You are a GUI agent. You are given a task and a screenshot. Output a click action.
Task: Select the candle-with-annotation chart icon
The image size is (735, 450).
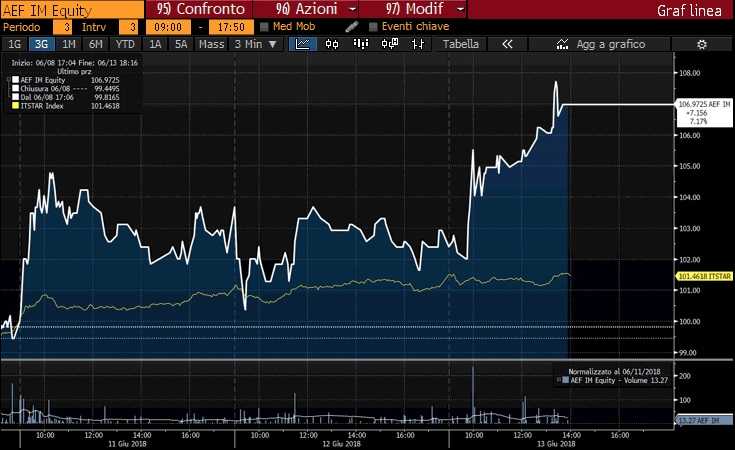point(390,44)
